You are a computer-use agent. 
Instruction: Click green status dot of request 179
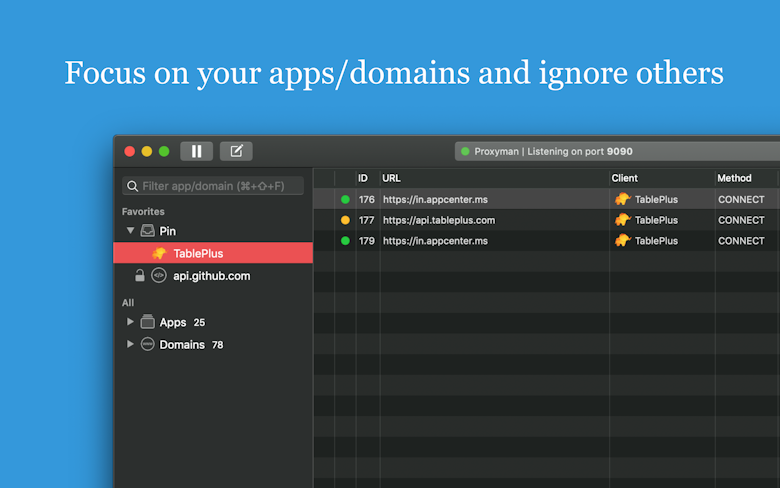click(x=345, y=241)
